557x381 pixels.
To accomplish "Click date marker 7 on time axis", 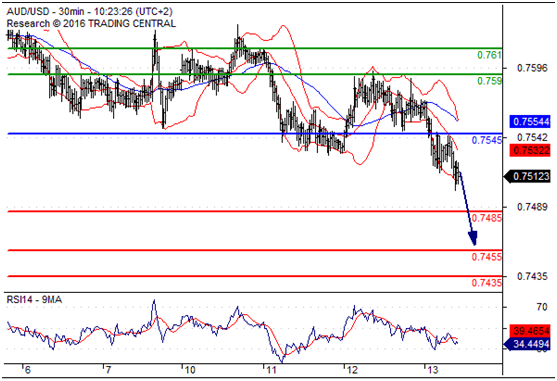I will 108,370.
